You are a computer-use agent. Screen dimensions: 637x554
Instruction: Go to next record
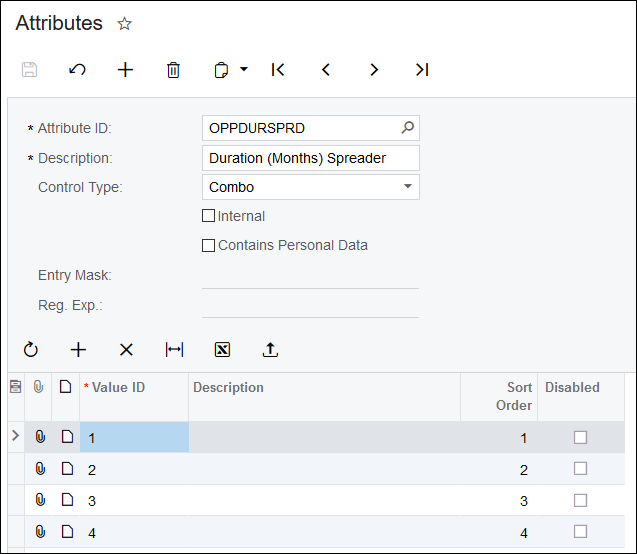pyautogui.click(x=374, y=69)
